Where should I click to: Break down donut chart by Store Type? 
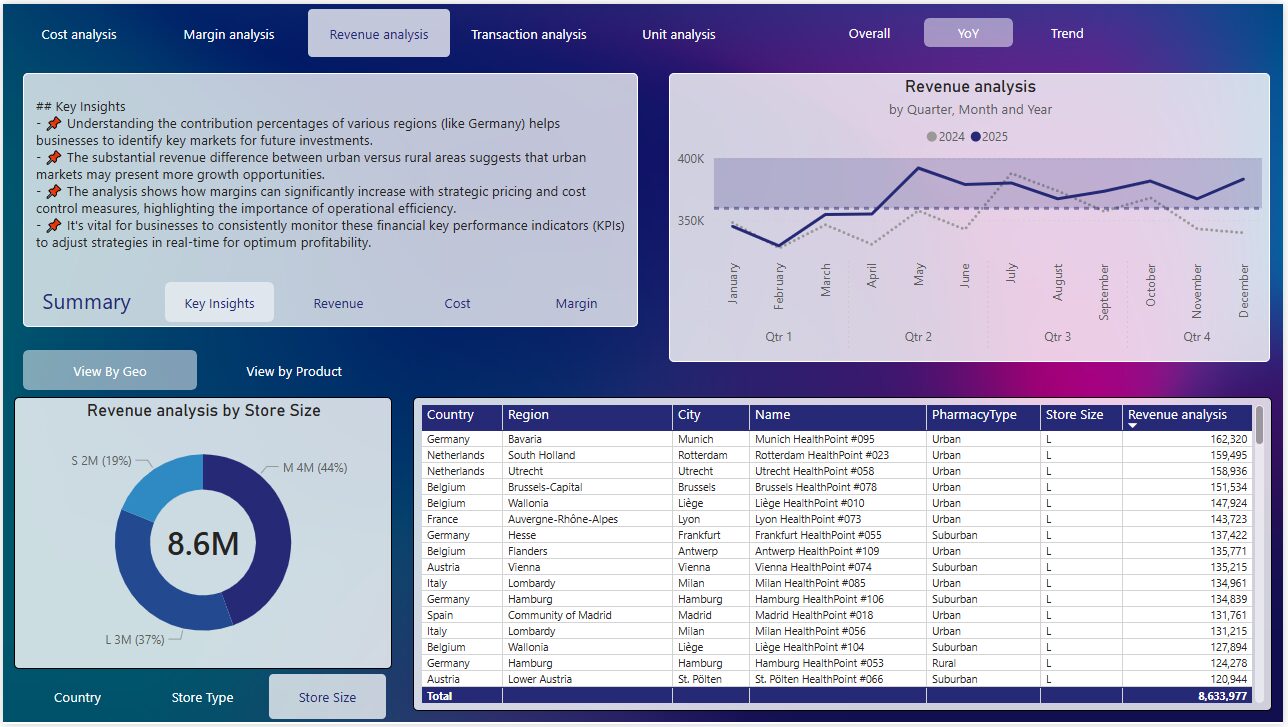coord(202,697)
